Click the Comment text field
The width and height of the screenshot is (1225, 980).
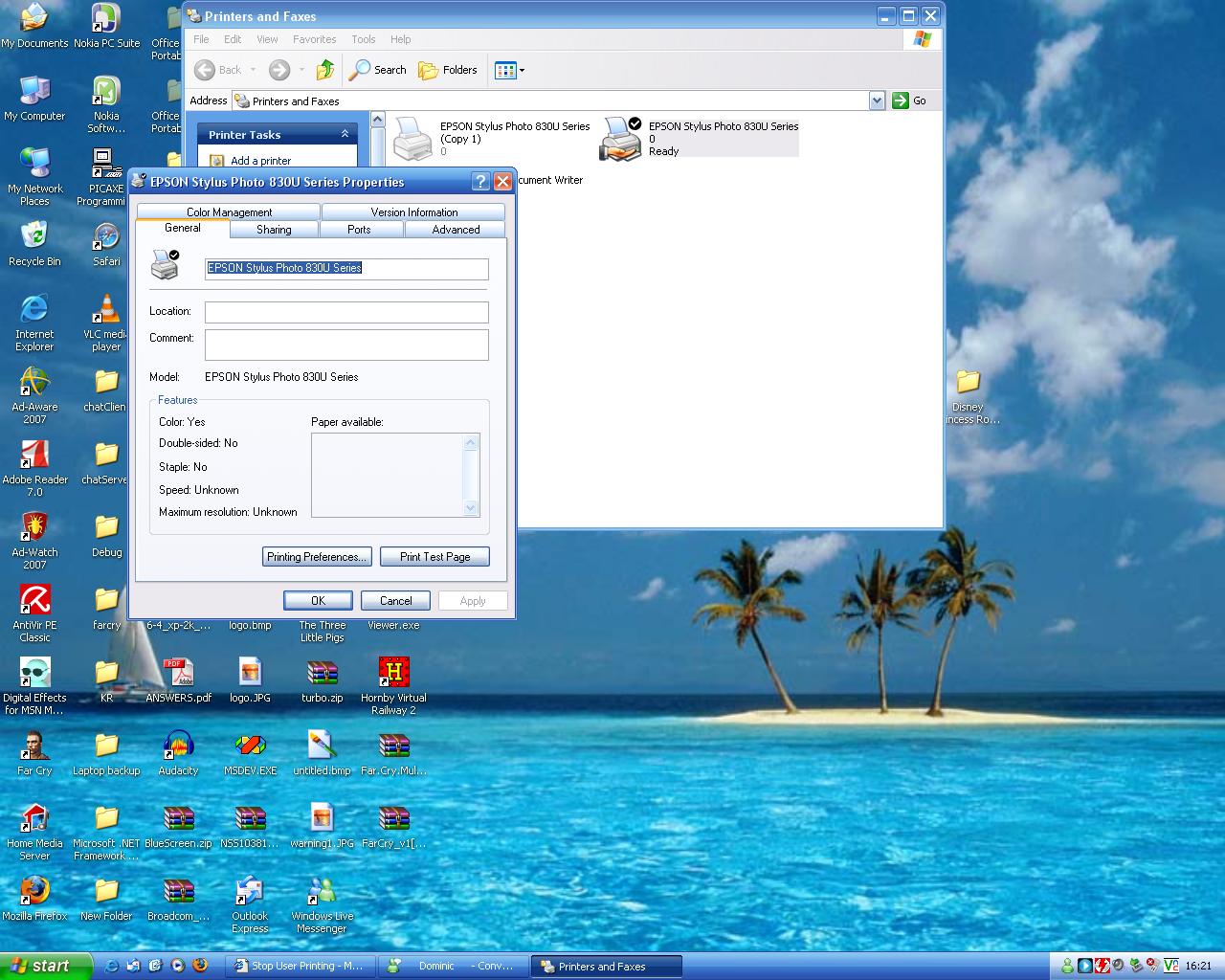(x=346, y=345)
